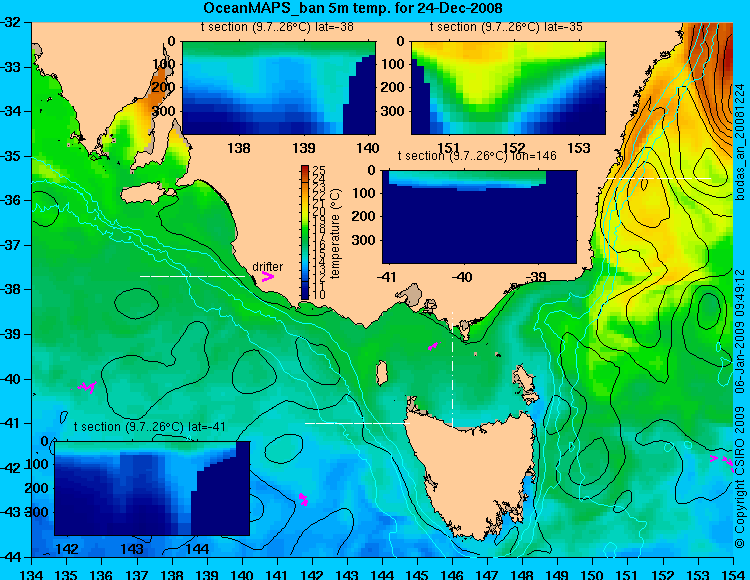Click the '143' tick under the lat=-41 inset
This screenshot has width=750, height=580.
[x=132, y=548]
